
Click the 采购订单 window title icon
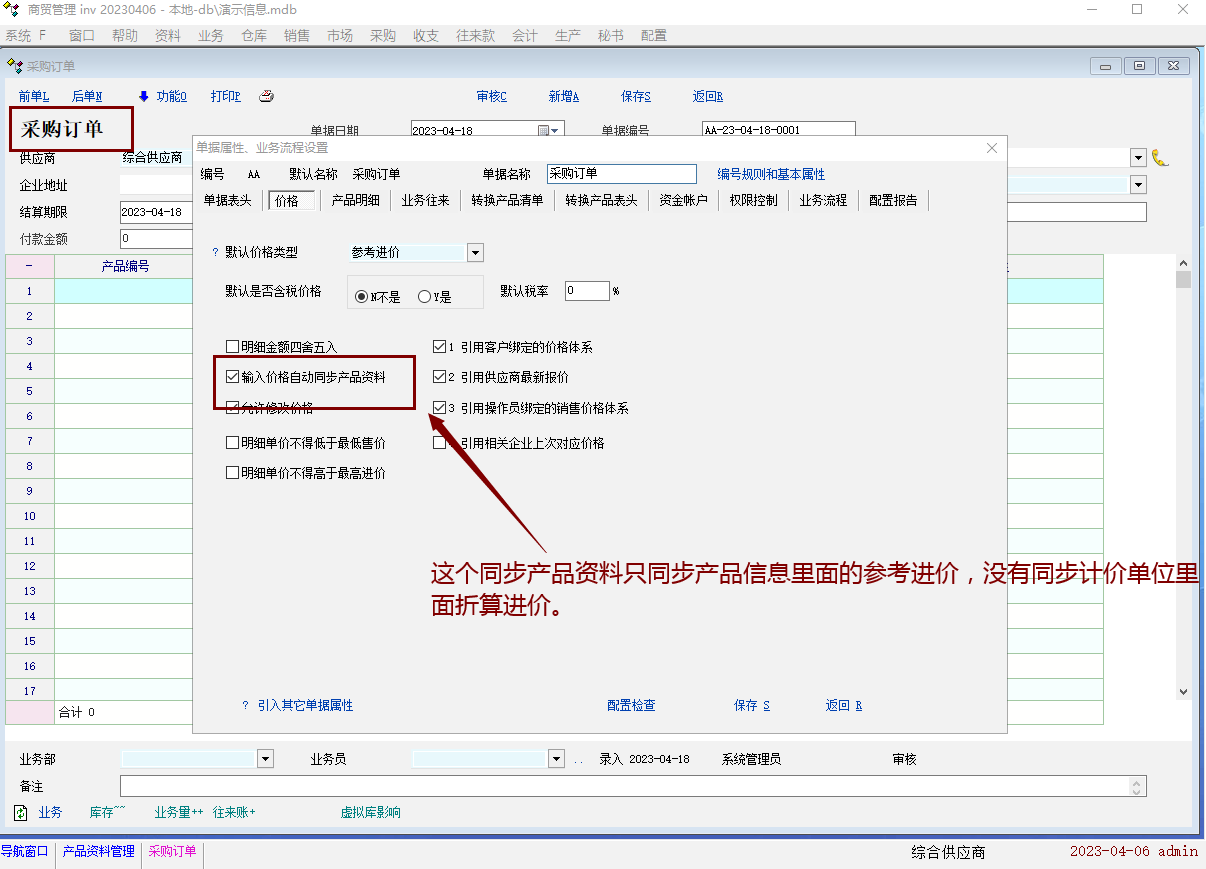[15, 66]
